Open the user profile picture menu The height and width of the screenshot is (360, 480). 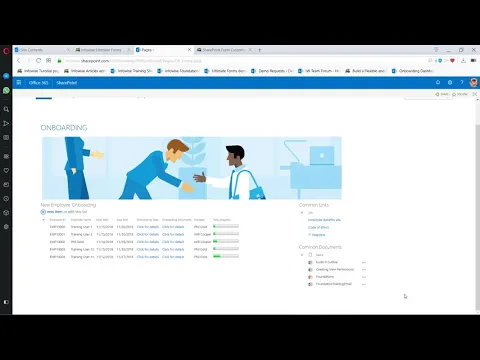pyautogui.click(x=473, y=82)
